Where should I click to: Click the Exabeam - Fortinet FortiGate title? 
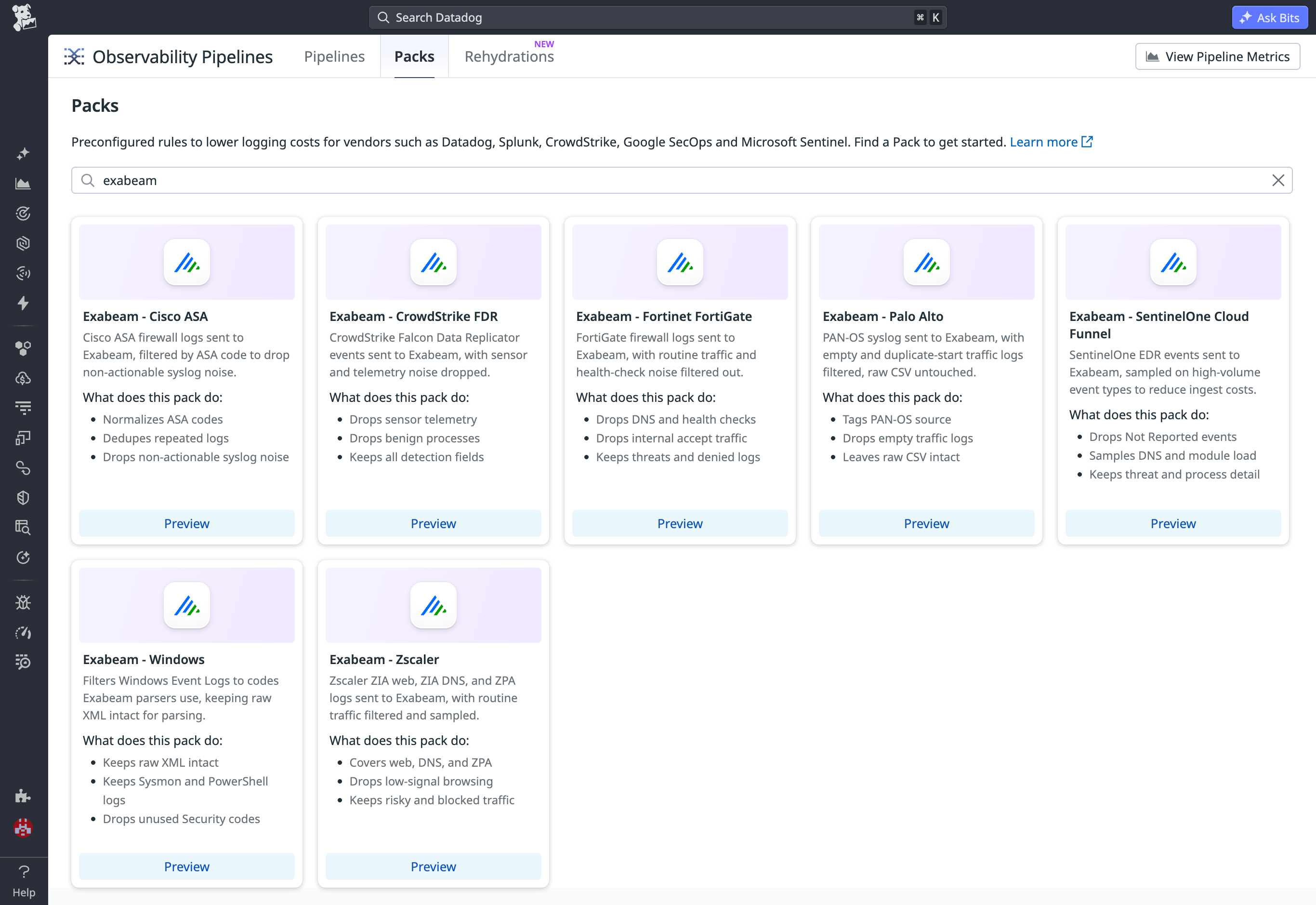tap(664, 317)
